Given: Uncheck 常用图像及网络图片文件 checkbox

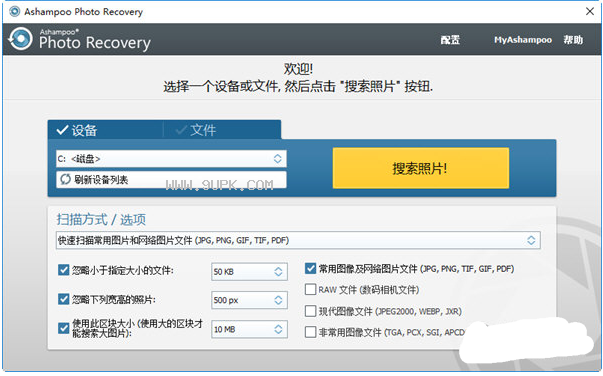Looking at the screenshot, I should (310, 268).
